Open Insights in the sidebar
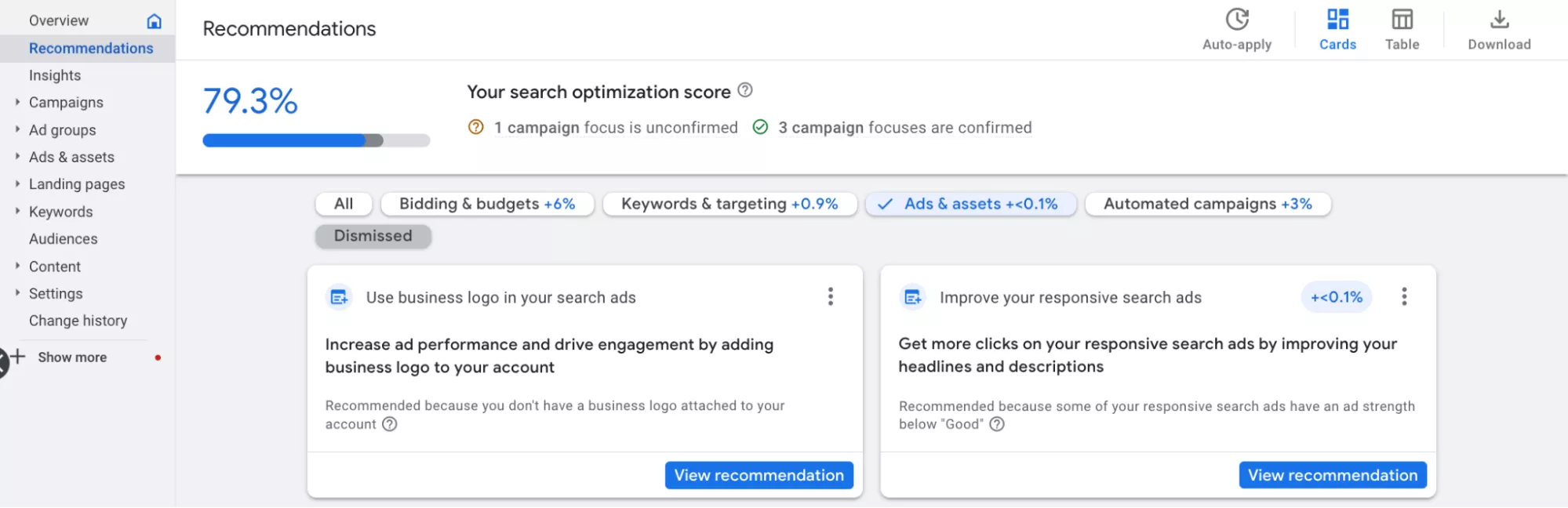This screenshot has height=508, width=1568. [55, 75]
